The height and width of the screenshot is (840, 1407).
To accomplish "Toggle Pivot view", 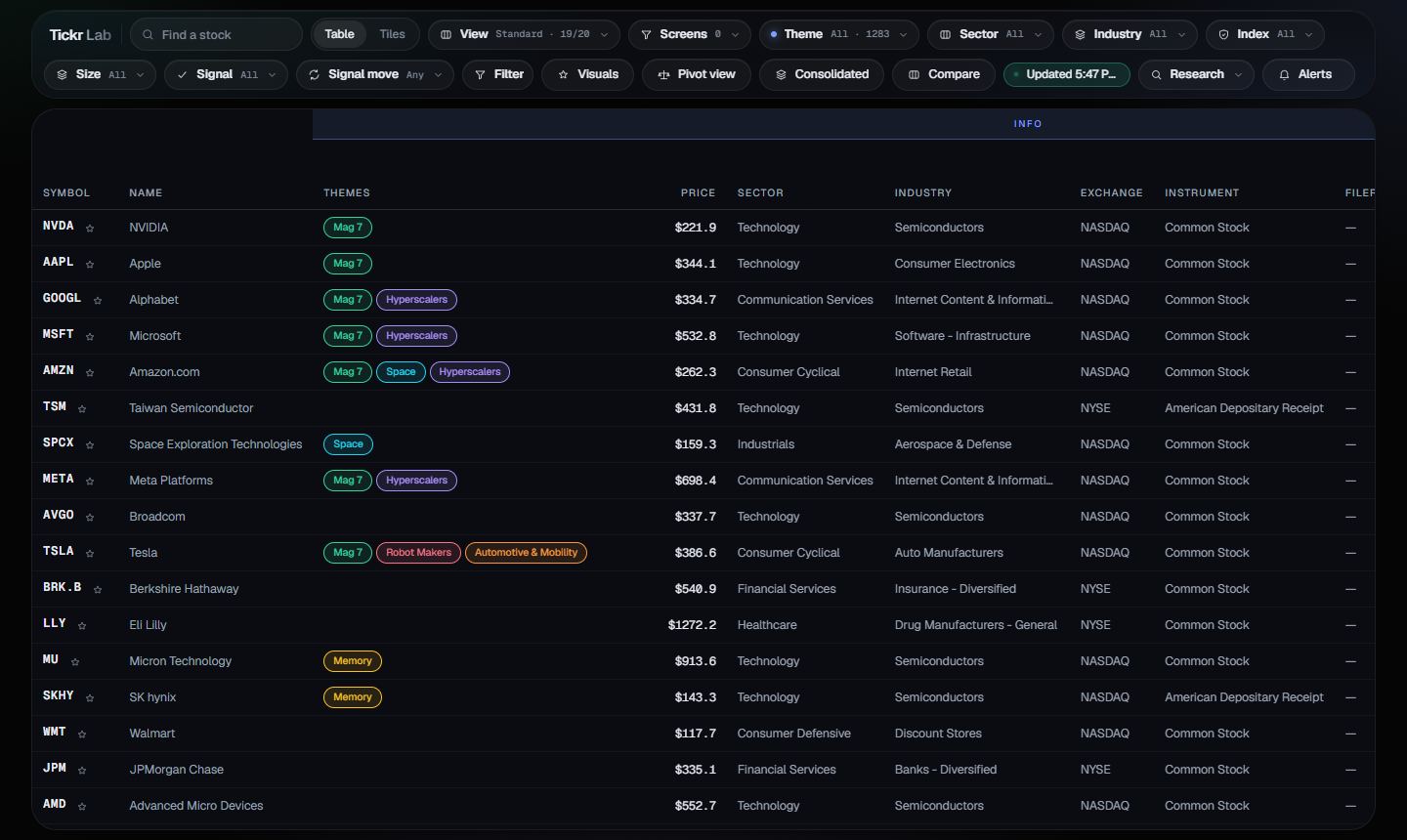I will point(697,74).
